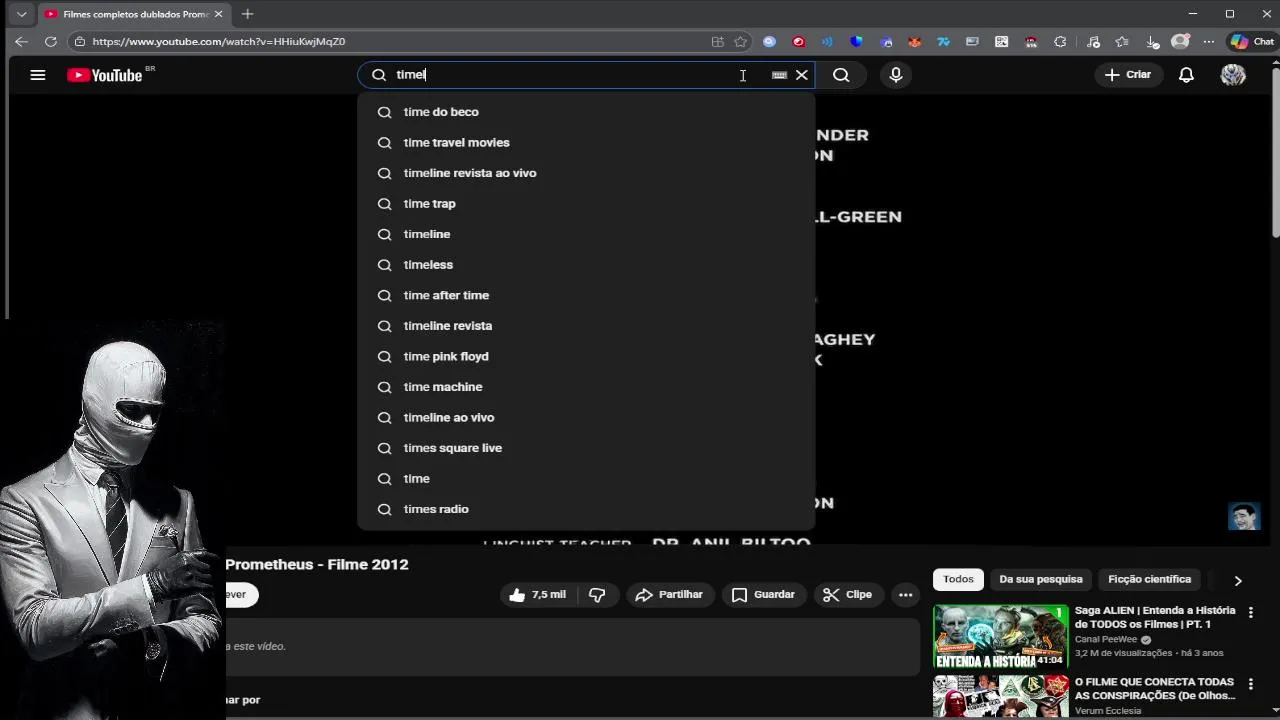This screenshot has width=1280, height=720.
Task: Select suggestion 'timeline revista ao vivo'
Action: tap(586, 173)
